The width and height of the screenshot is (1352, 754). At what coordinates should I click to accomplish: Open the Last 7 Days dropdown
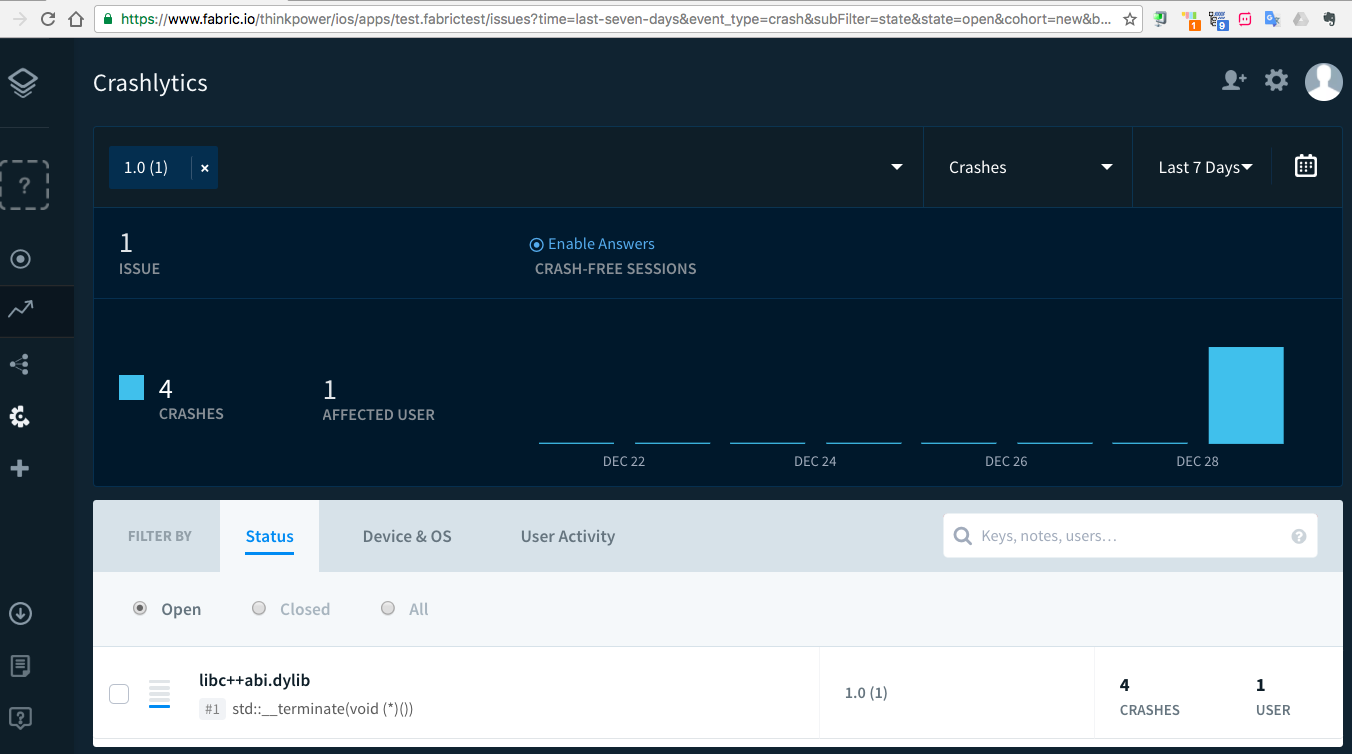1204,168
